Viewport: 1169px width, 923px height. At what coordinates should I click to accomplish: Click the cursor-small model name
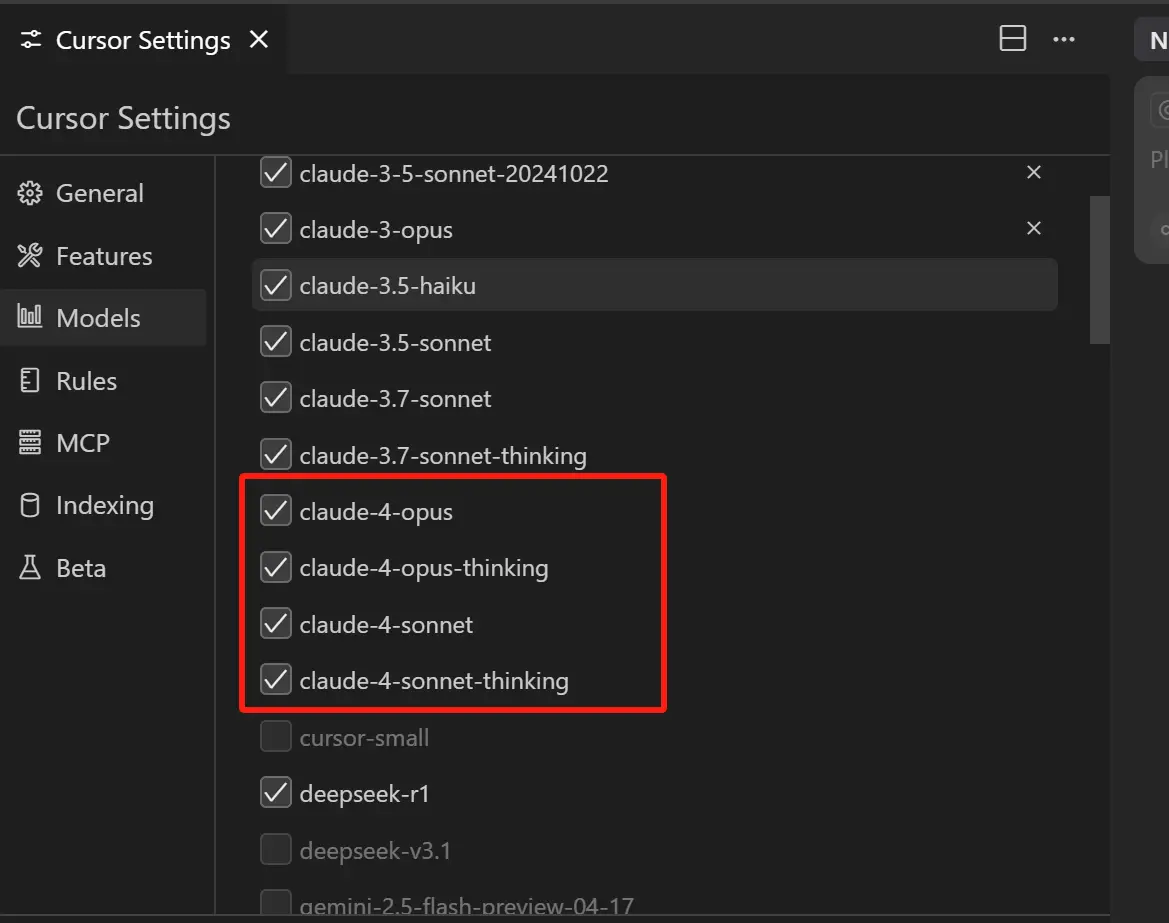[364, 738]
